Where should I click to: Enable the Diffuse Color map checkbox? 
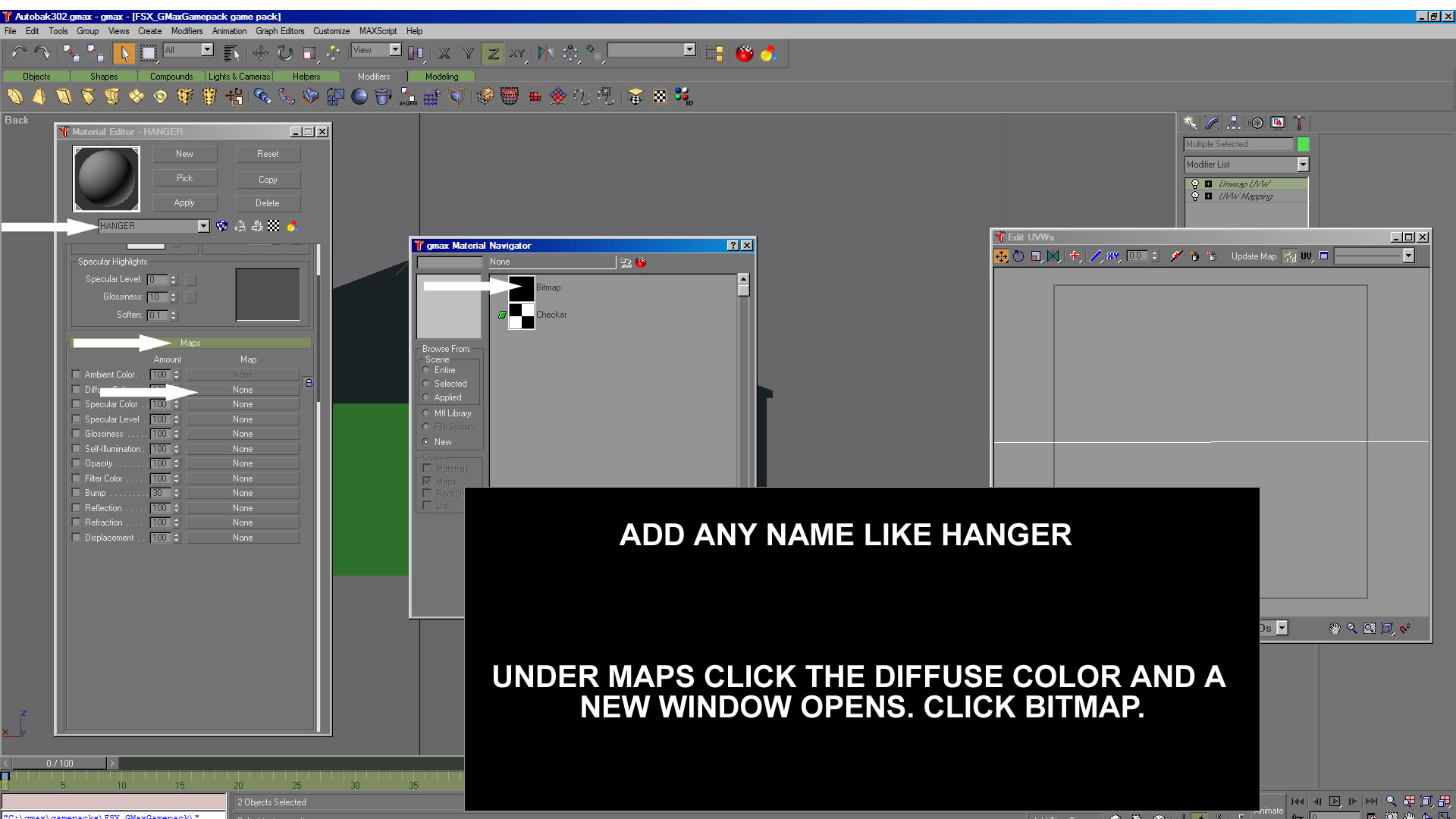[76, 389]
